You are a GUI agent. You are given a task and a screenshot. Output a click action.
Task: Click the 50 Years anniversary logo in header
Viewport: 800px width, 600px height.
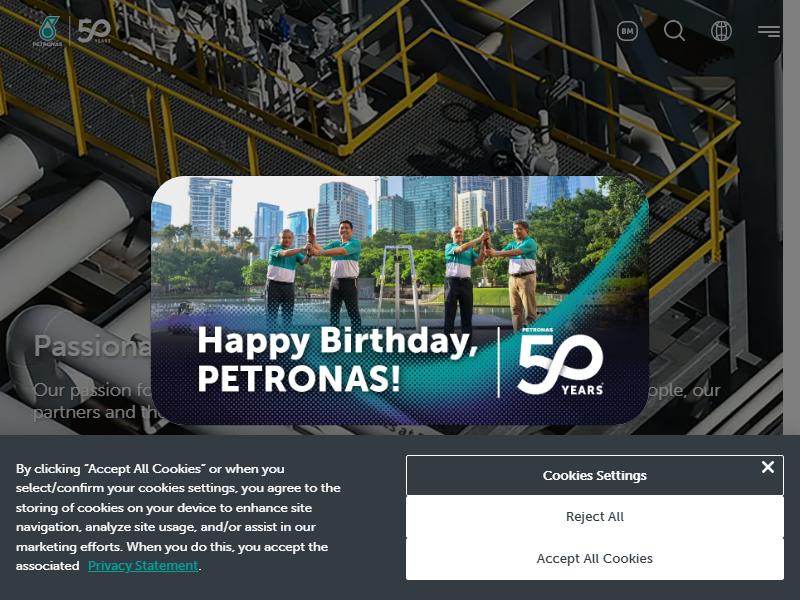point(94,31)
